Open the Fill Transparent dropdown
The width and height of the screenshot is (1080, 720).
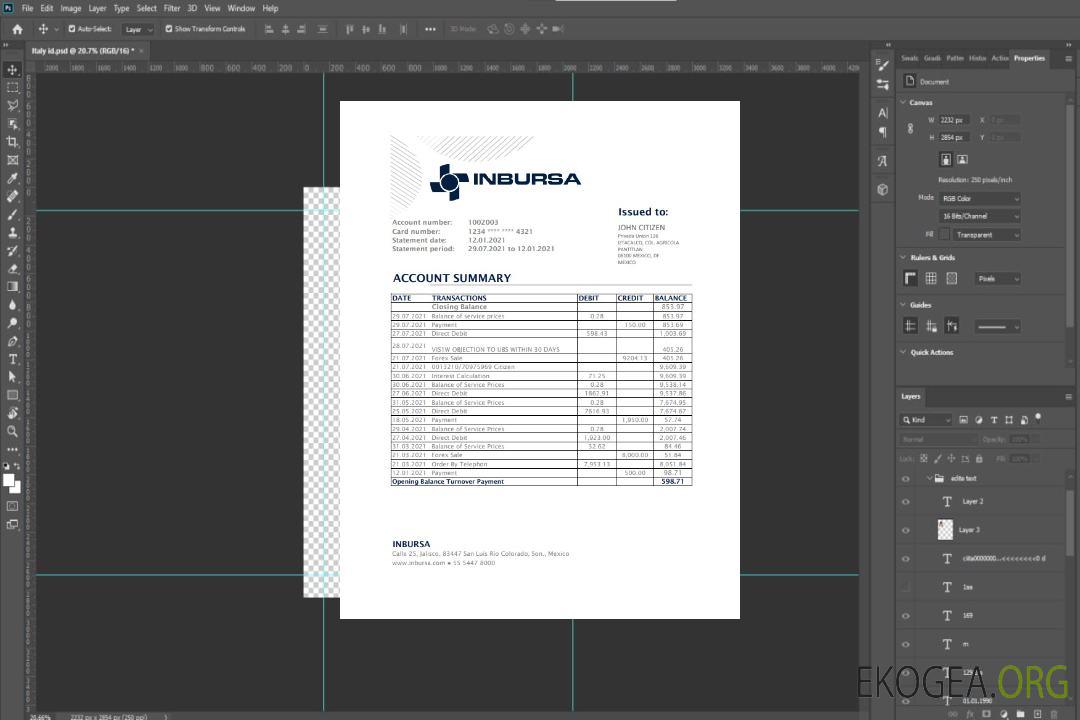(x=986, y=235)
